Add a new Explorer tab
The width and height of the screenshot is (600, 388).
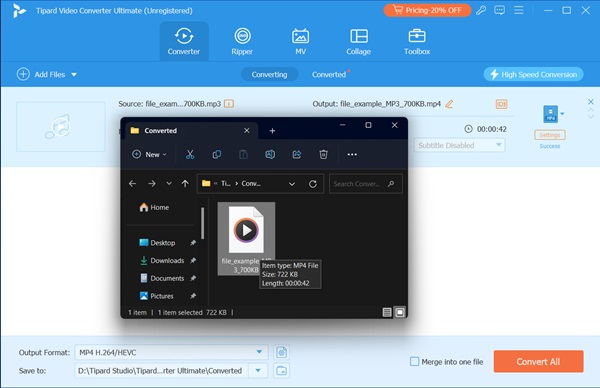tap(272, 131)
